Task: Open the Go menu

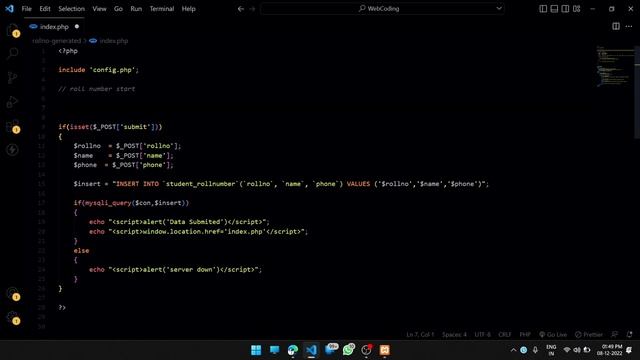Action: pos(118,9)
